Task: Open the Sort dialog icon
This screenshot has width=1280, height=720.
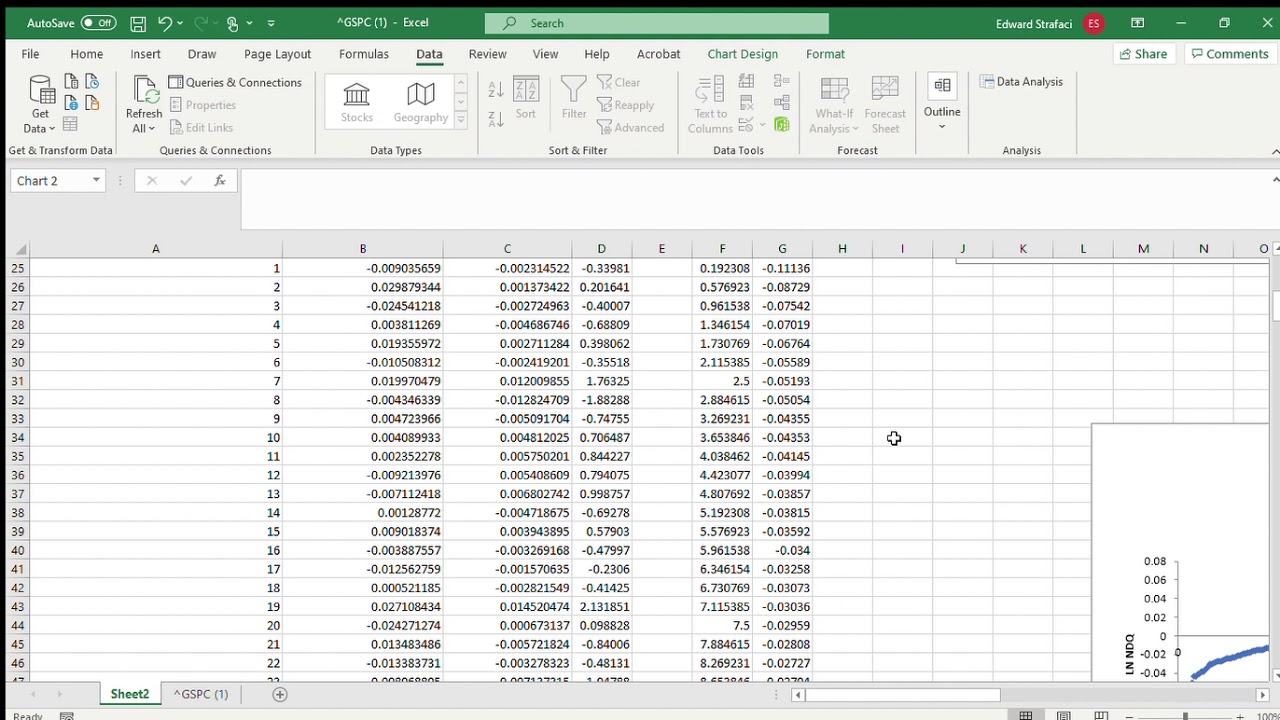Action: coord(526,98)
